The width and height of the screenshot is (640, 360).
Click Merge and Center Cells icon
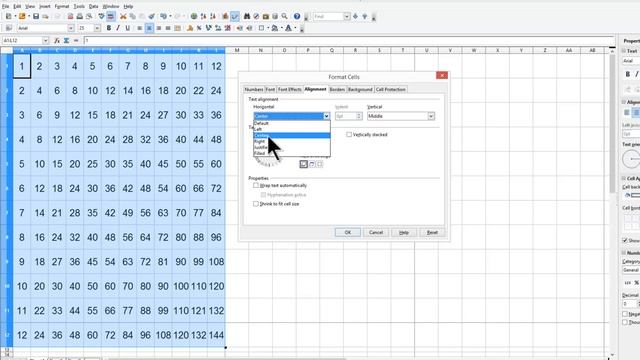(x=178, y=28)
